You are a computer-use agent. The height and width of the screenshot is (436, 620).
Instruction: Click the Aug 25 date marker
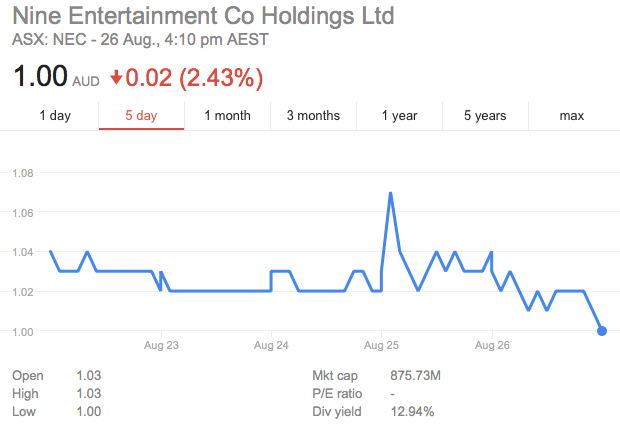tap(381, 345)
